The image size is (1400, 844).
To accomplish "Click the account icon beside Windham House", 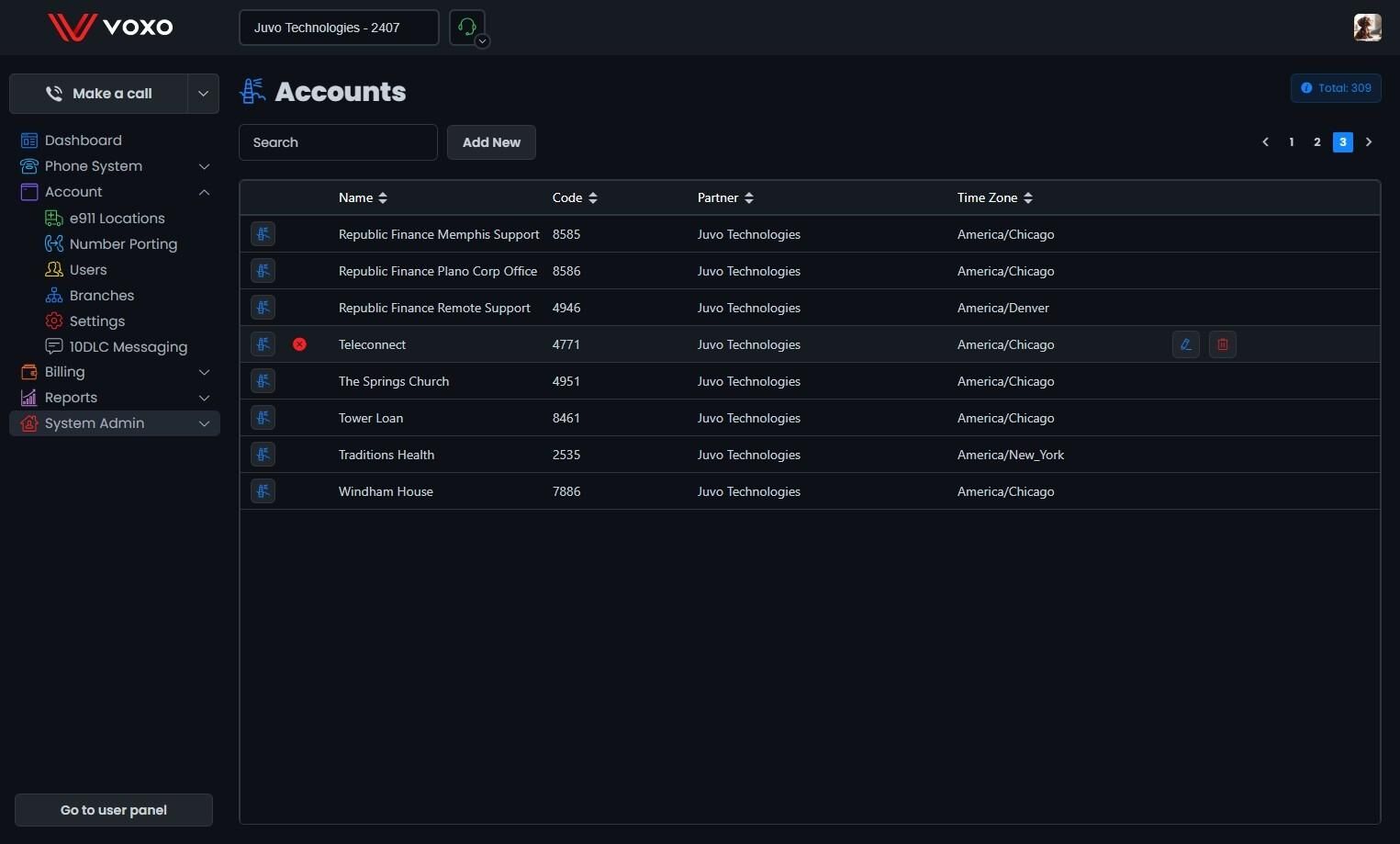I will point(263,491).
